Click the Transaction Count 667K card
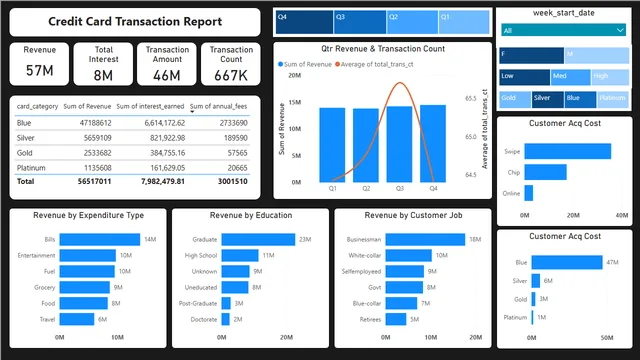This screenshot has height=360, width=640. point(231,64)
